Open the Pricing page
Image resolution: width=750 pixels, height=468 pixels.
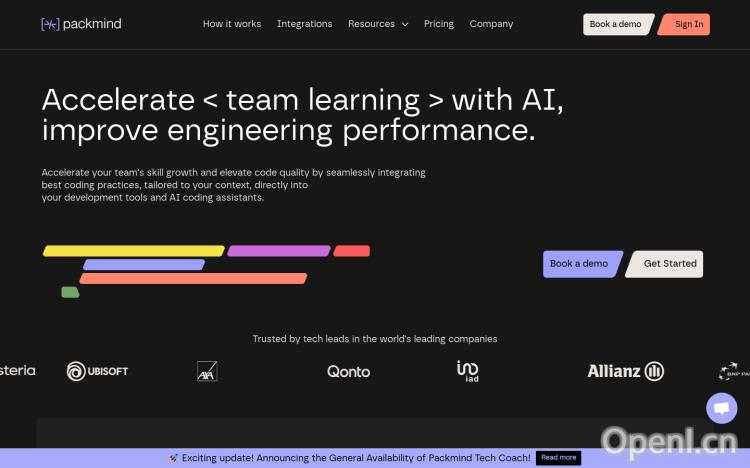[x=439, y=24]
